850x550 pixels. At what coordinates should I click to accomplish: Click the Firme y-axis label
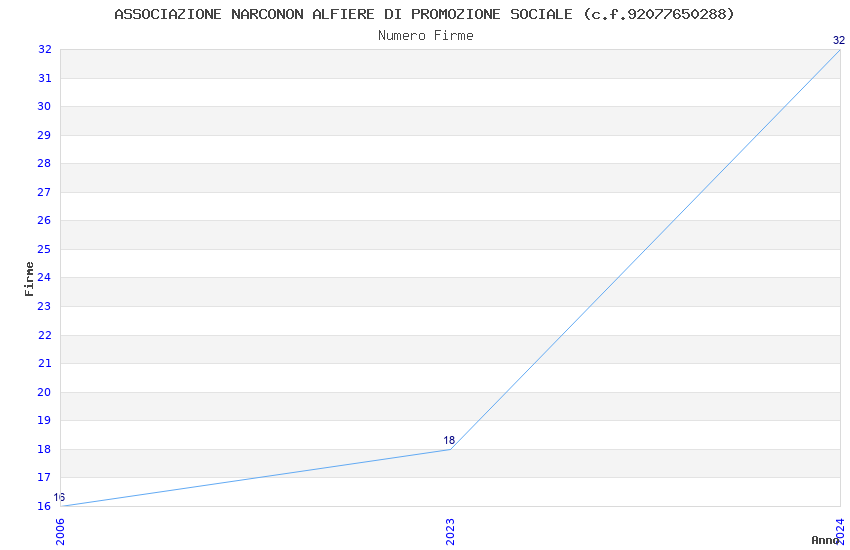coord(29,279)
